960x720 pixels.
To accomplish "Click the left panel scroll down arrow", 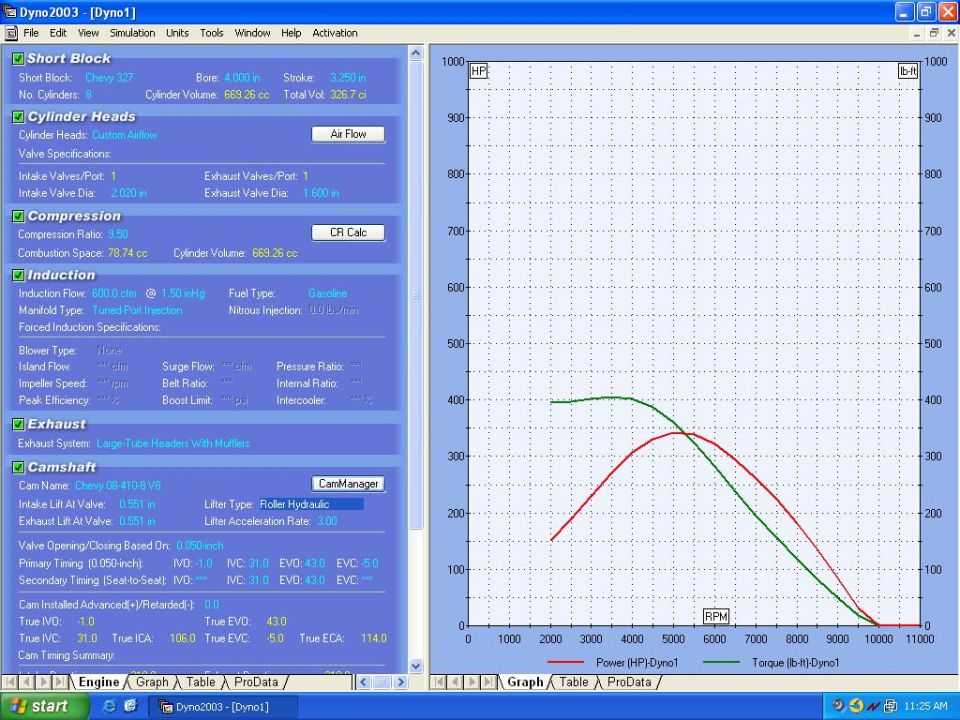I will [416, 666].
